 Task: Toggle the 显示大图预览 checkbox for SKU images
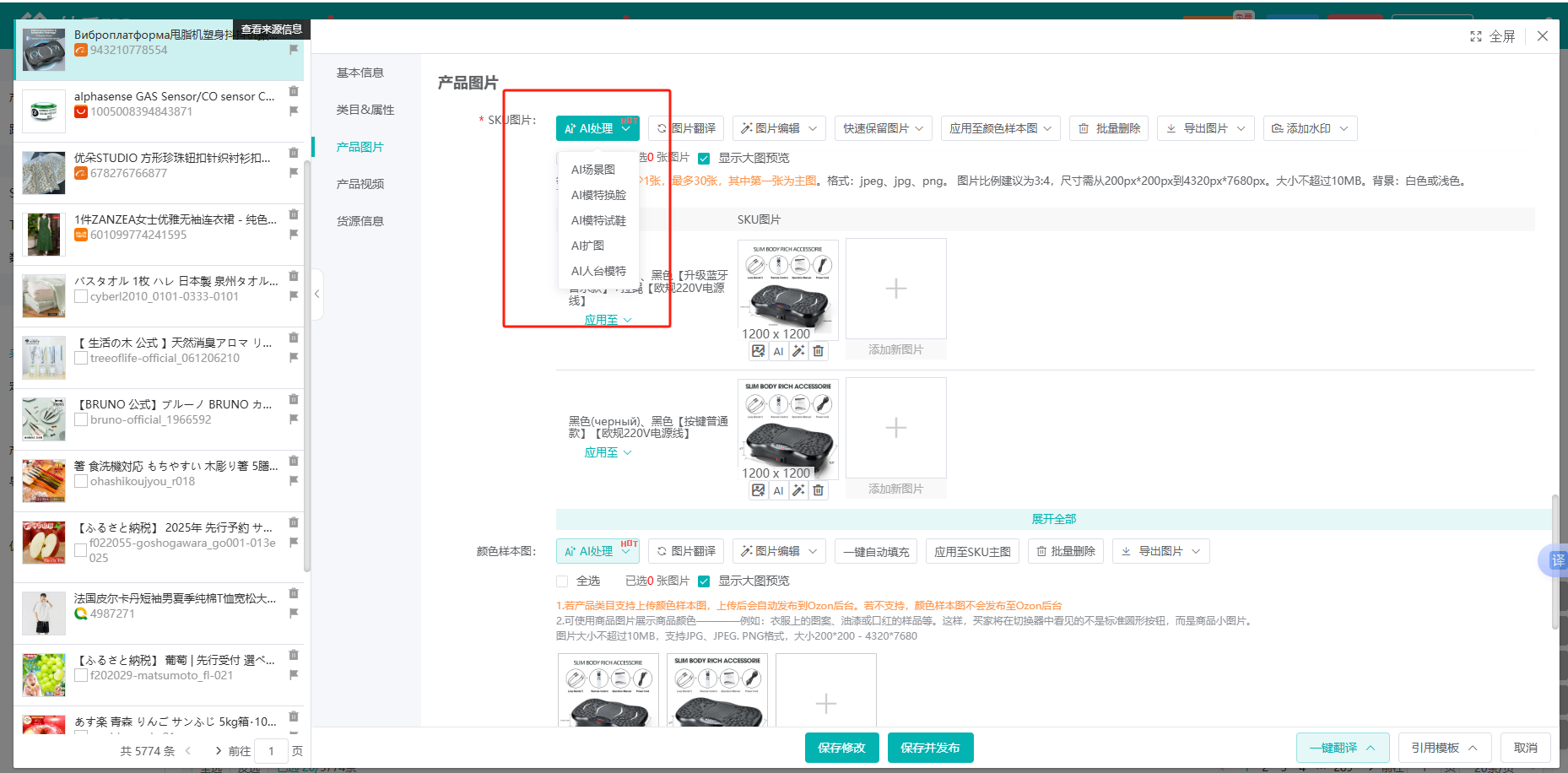(704, 158)
